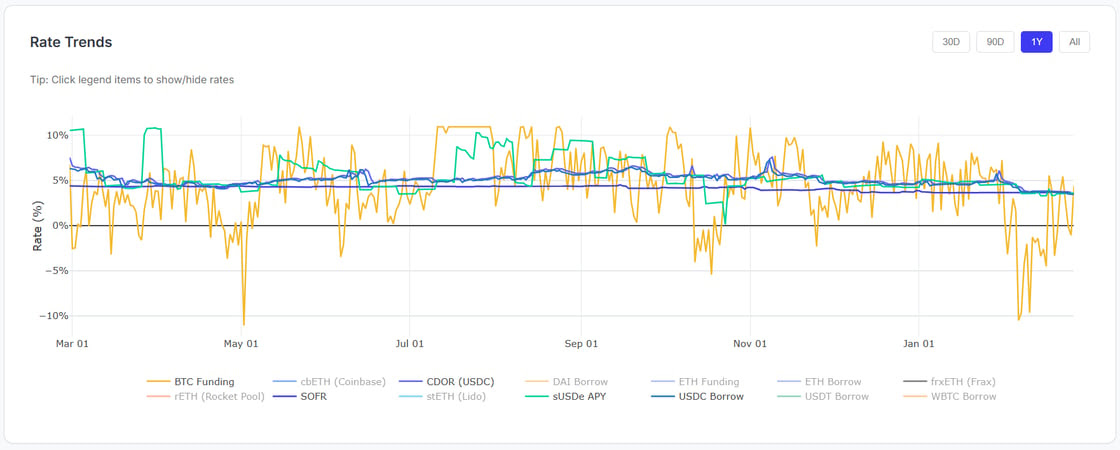Select the 1Y time range button
The width and height of the screenshot is (1120, 450).
1036,42
